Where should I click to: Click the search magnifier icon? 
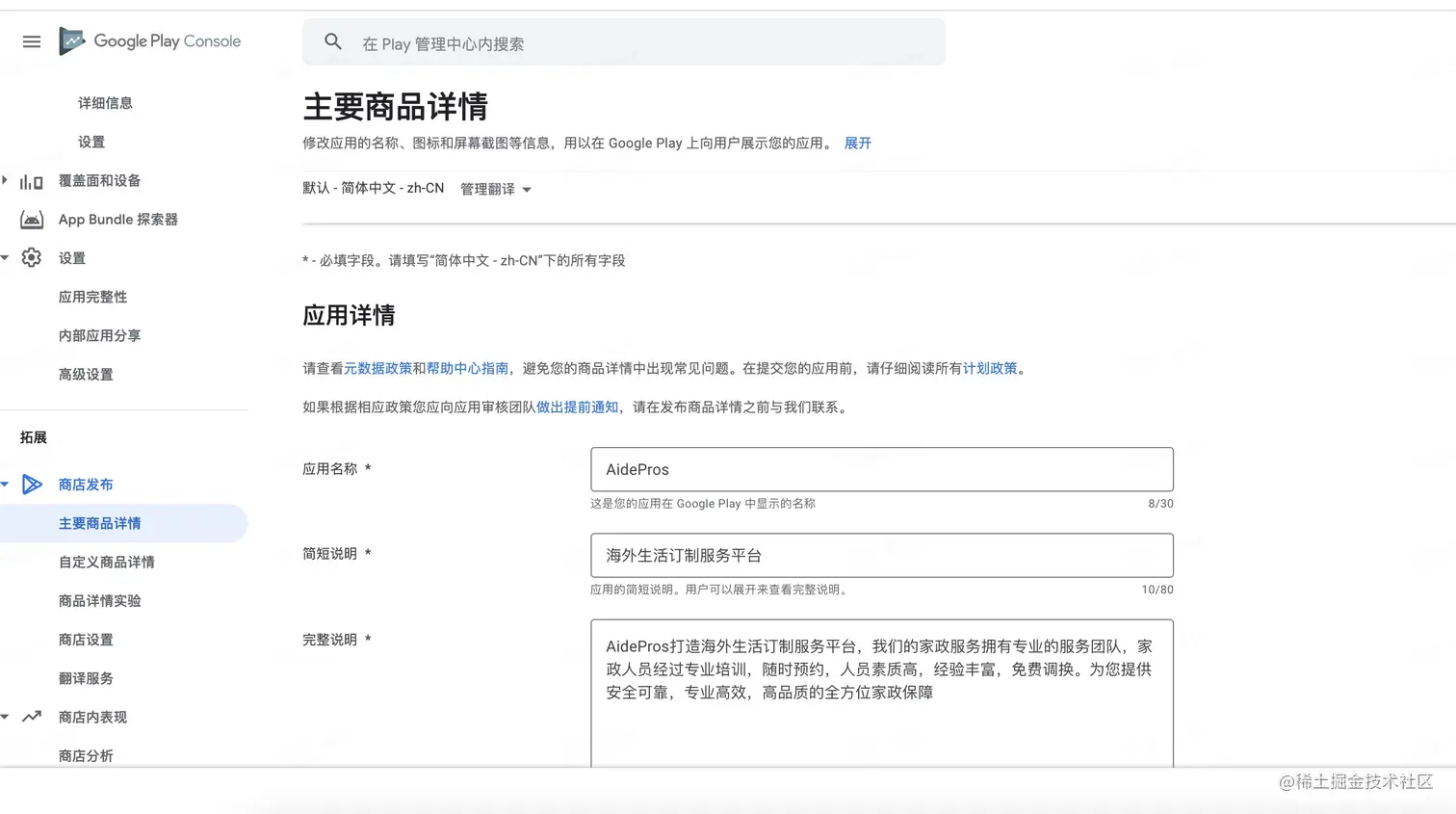tap(333, 41)
